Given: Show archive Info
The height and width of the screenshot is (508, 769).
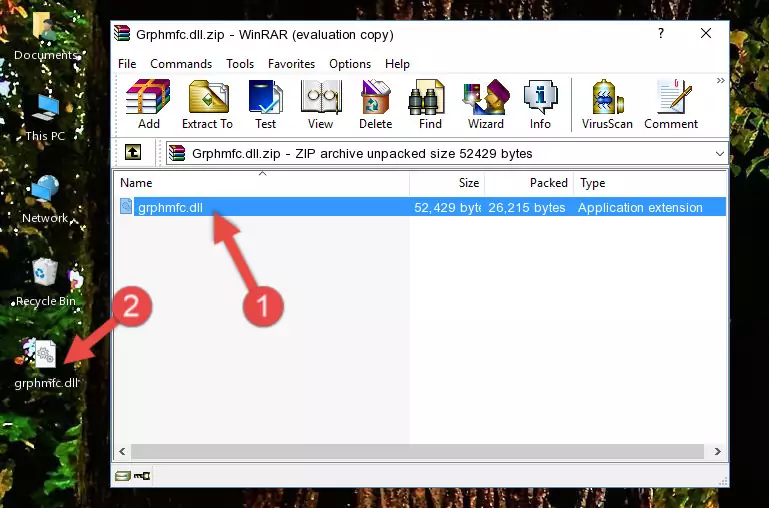Looking at the screenshot, I should (x=540, y=104).
